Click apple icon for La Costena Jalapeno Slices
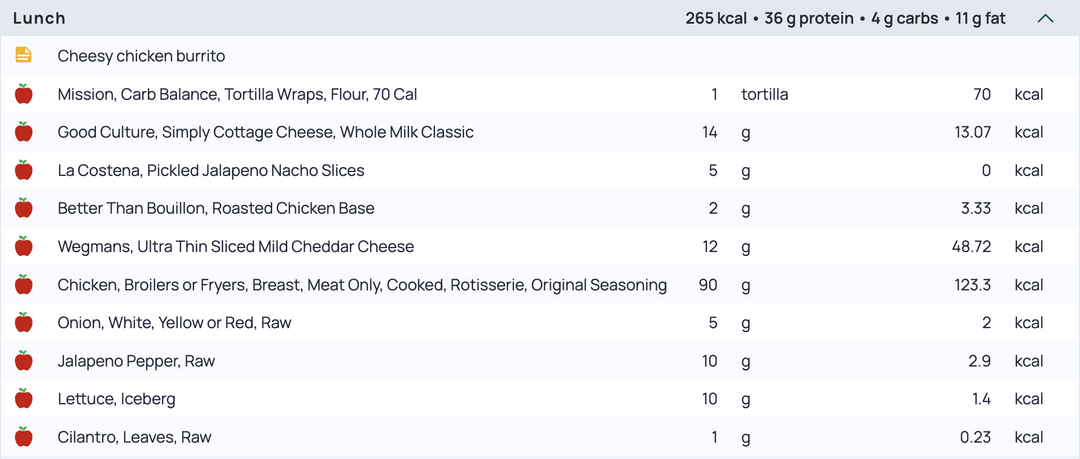Image resolution: width=1080 pixels, height=459 pixels. (23, 170)
